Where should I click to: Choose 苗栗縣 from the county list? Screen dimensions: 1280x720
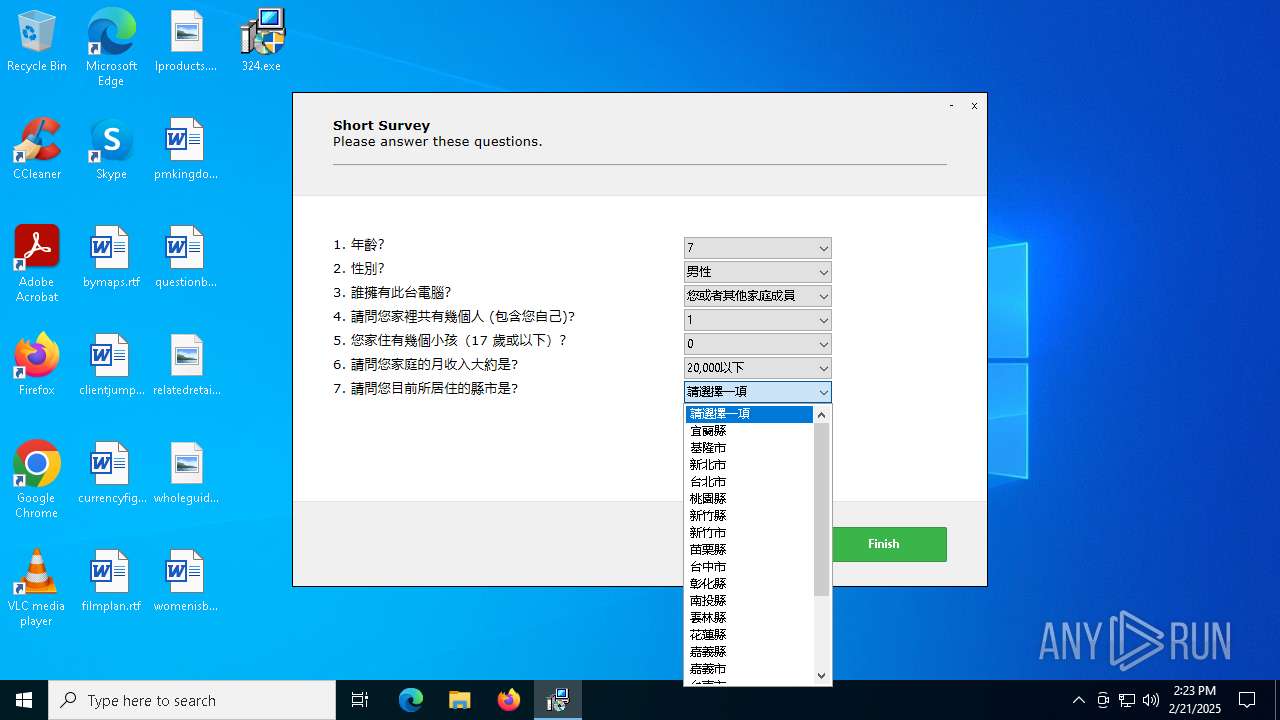click(749, 550)
